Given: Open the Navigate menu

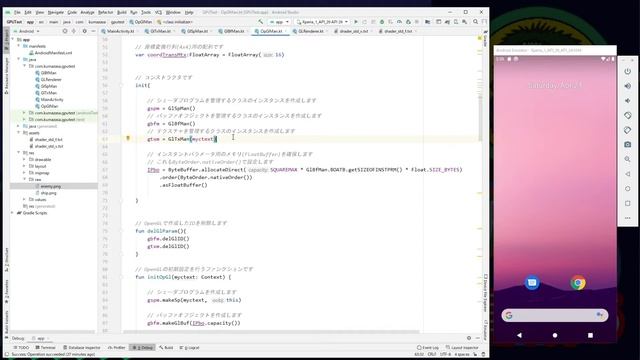Looking at the screenshot, I should point(56,12).
